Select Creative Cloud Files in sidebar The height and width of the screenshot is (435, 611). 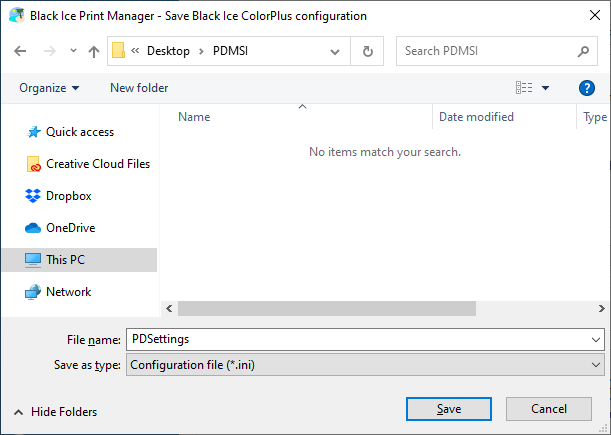[97, 164]
